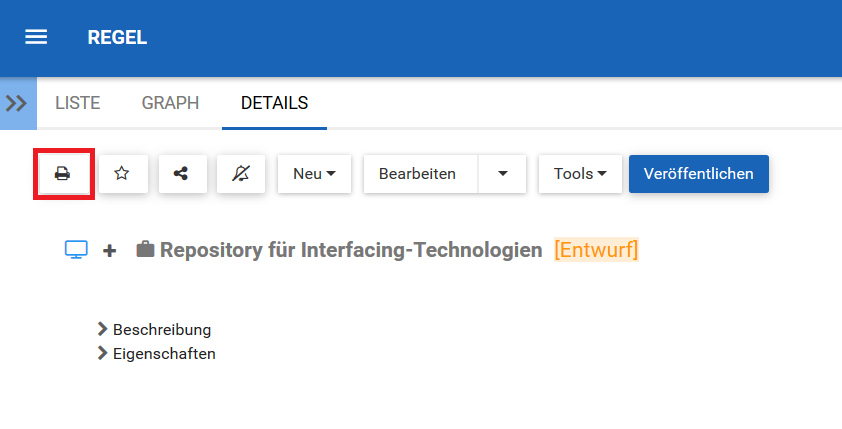Viewport: 842px width, 429px height.
Task: Click the print icon button
Action: (x=62, y=174)
